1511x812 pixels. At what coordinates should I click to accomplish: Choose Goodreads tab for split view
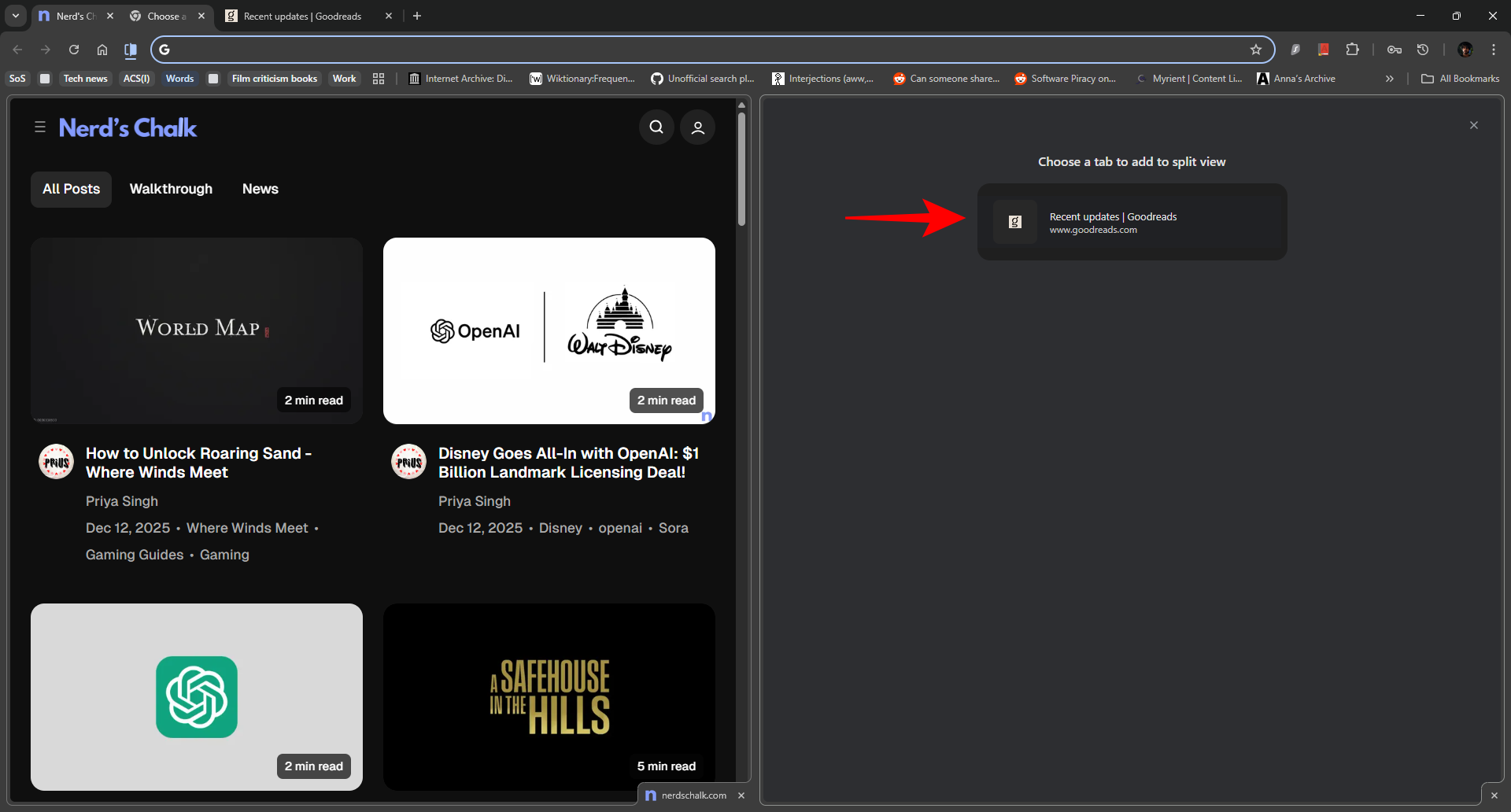[x=1132, y=222]
